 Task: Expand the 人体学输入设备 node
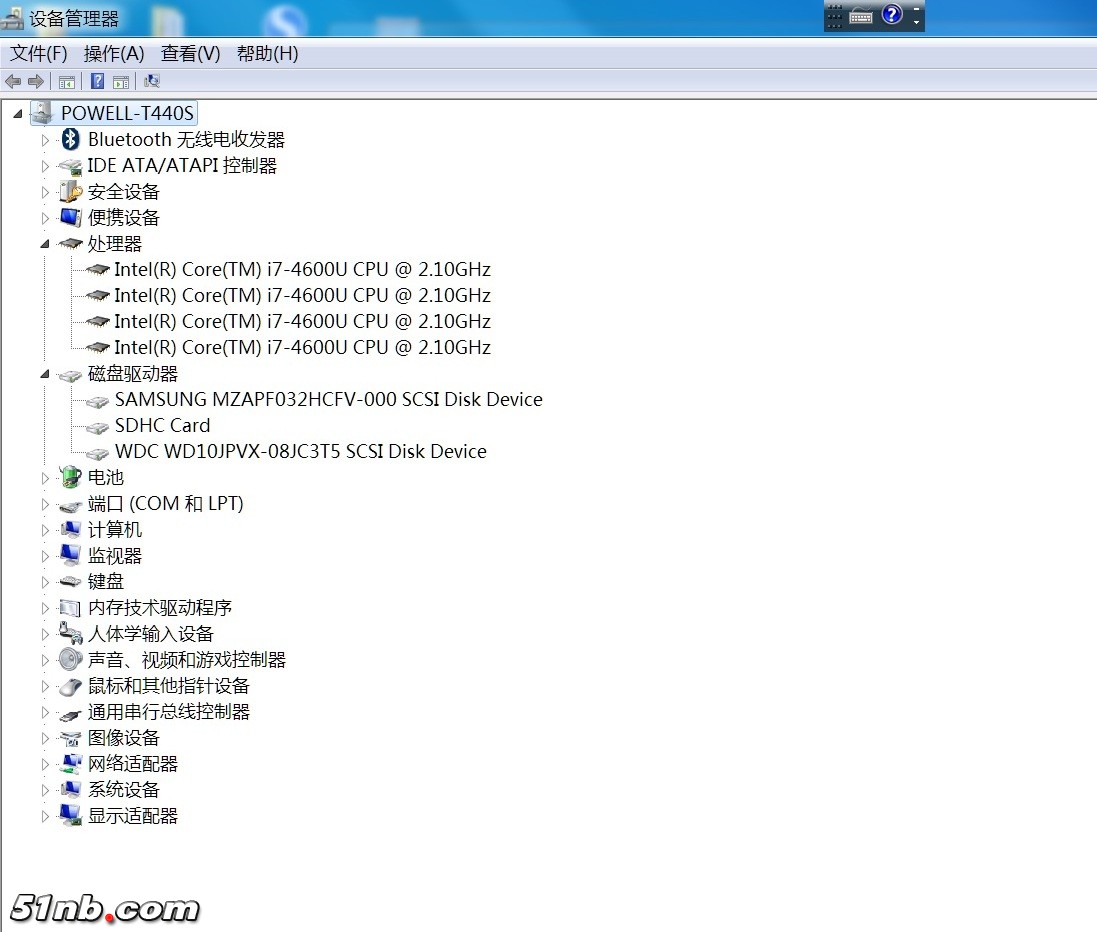point(45,634)
